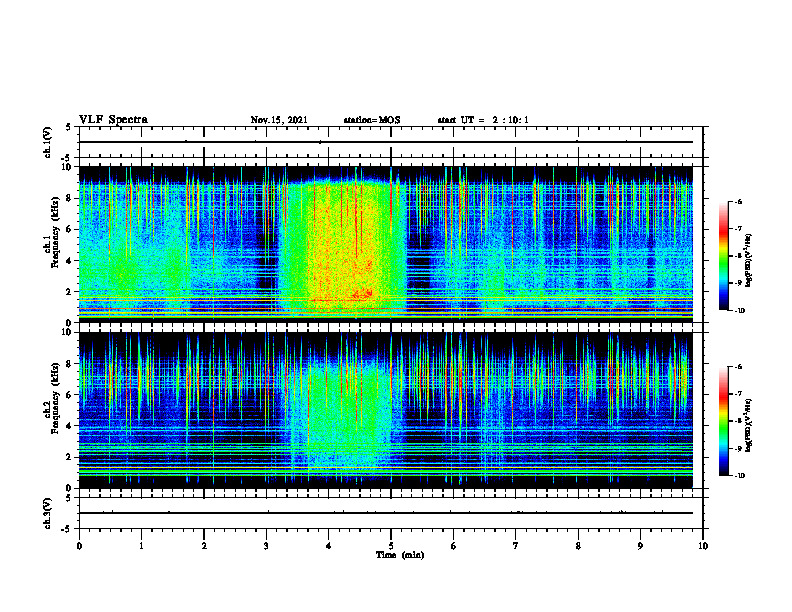
Task: Click the "6" kHz tick of ch.2 spectrogram
Action: [70, 395]
